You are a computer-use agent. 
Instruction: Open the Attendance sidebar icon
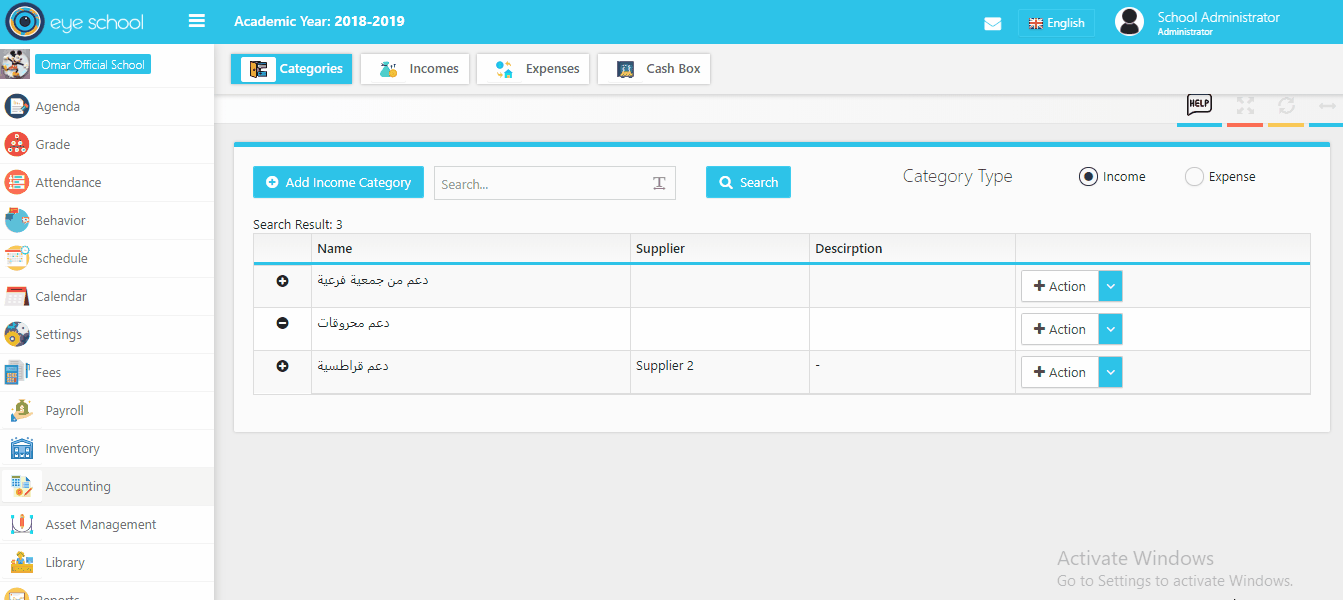coord(17,182)
